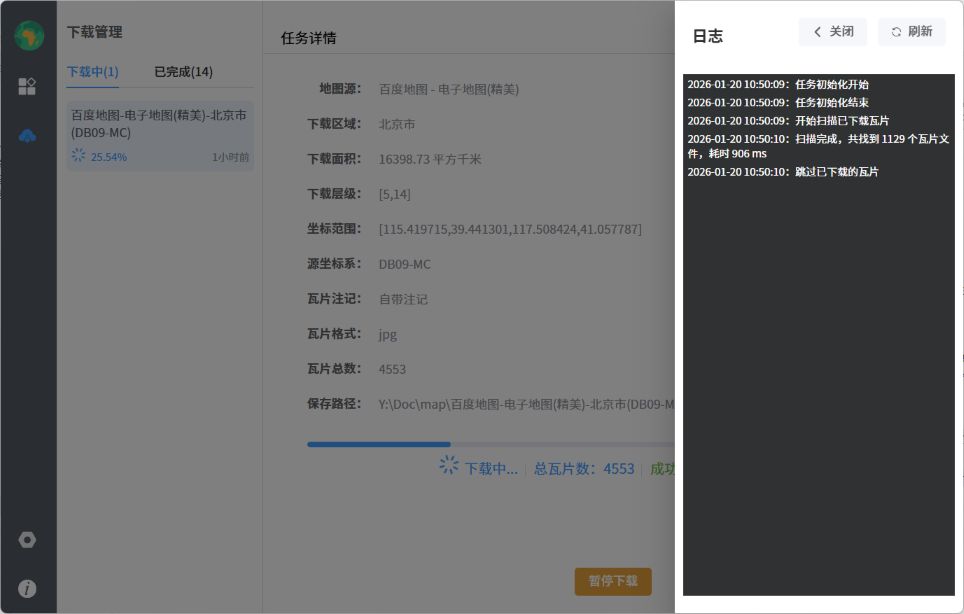Open settings via hexagon gear icon

click(x=28, y=540)
